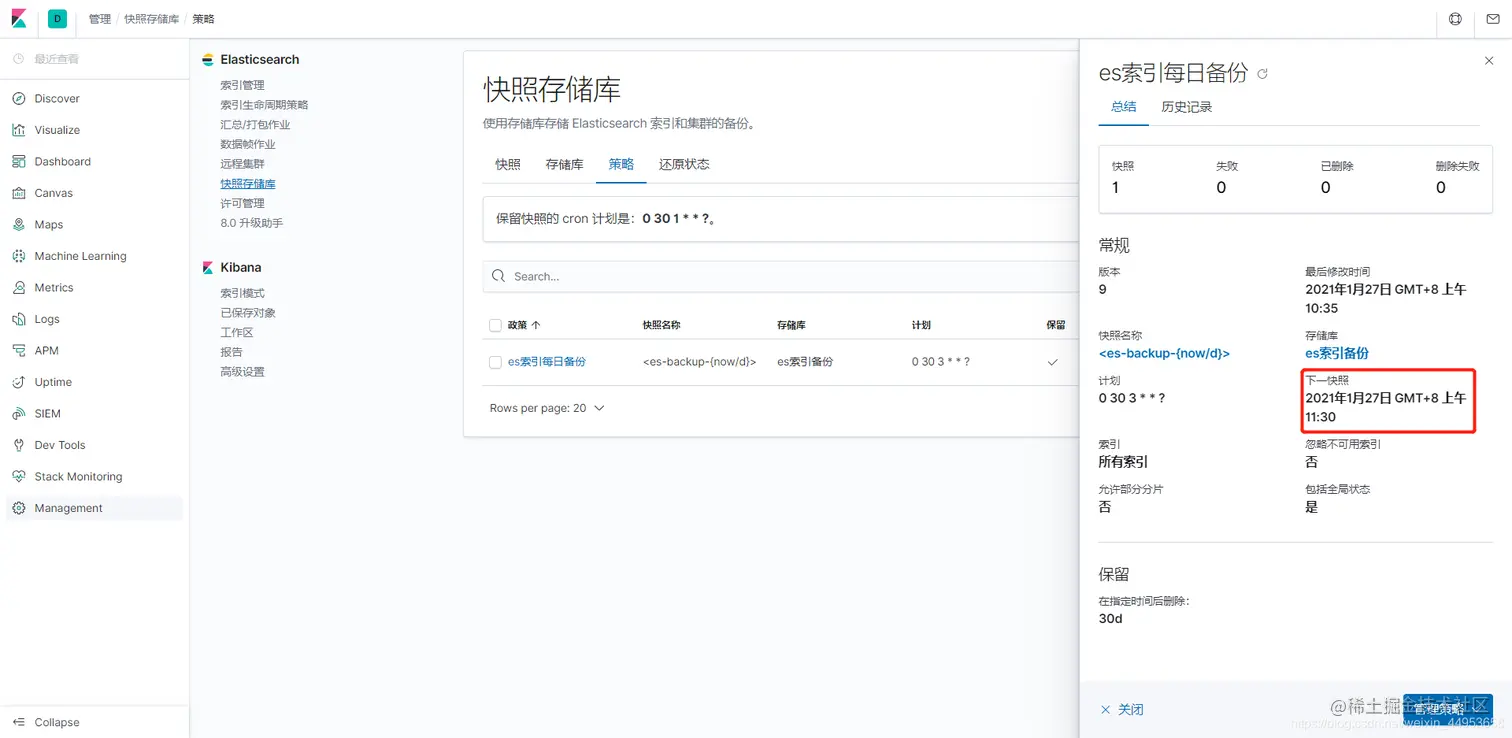Open 快照存储库 in the management menu
Image resolution: width=1512 pixels, height=738 pixels.
click(x=248, y=184)
